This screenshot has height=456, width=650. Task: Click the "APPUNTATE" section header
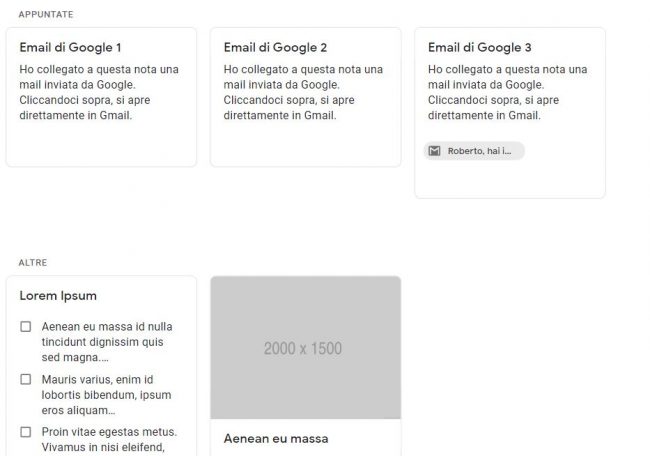(x=45, y=15)
